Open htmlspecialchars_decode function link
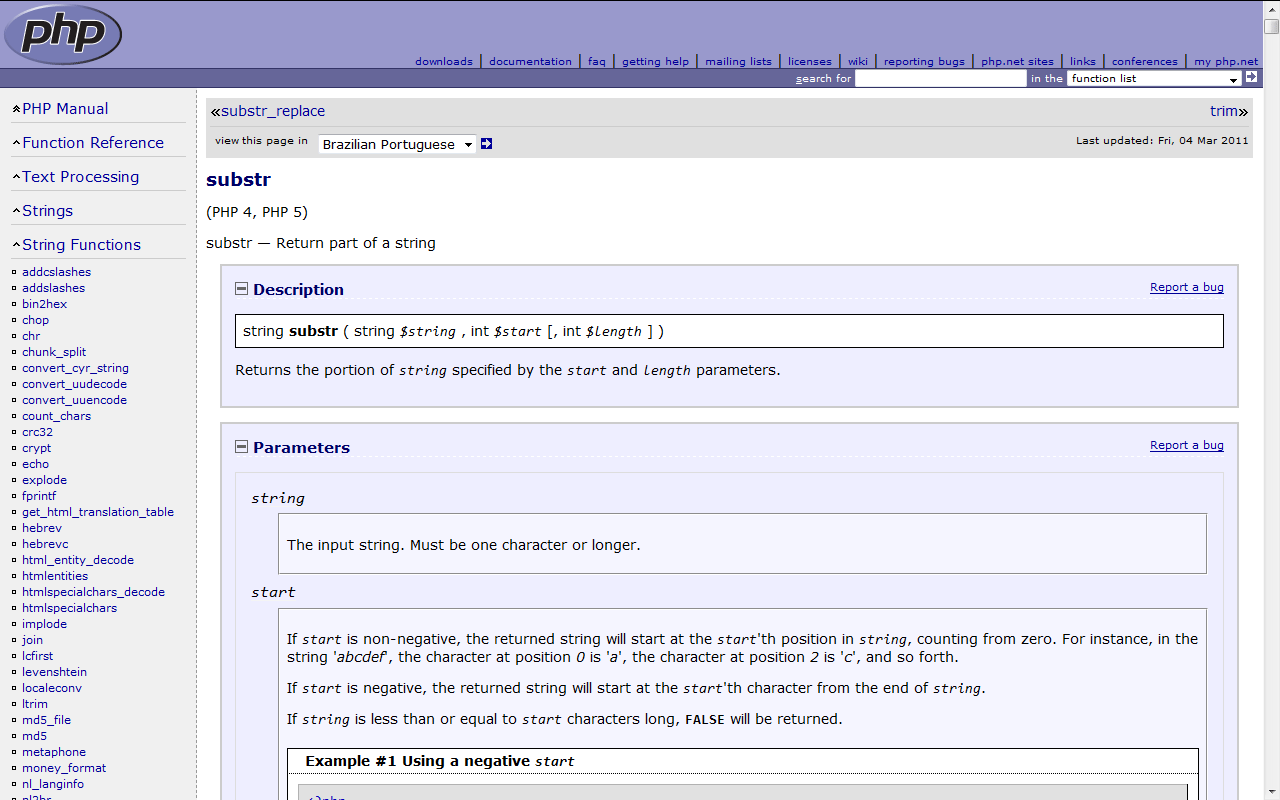Screen dimensions: 1280x800 coord(93,592)
